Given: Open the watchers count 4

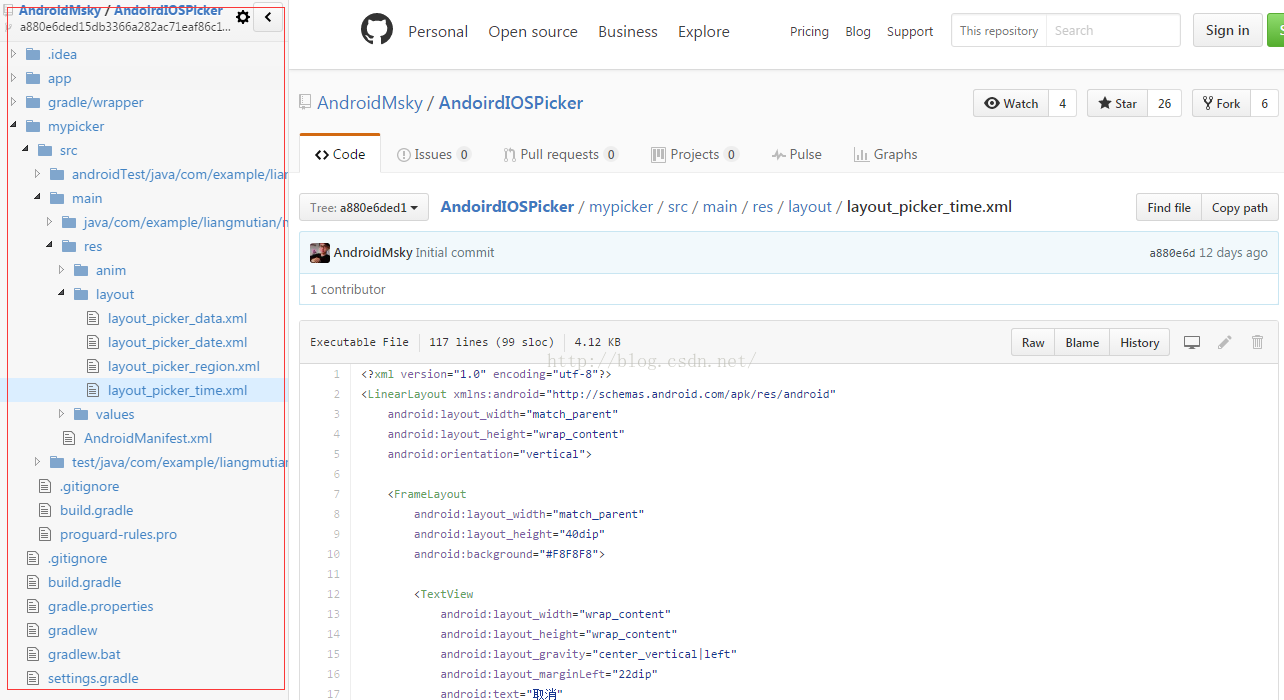Looking at the screenshot, I should [x=1062, y=103].
